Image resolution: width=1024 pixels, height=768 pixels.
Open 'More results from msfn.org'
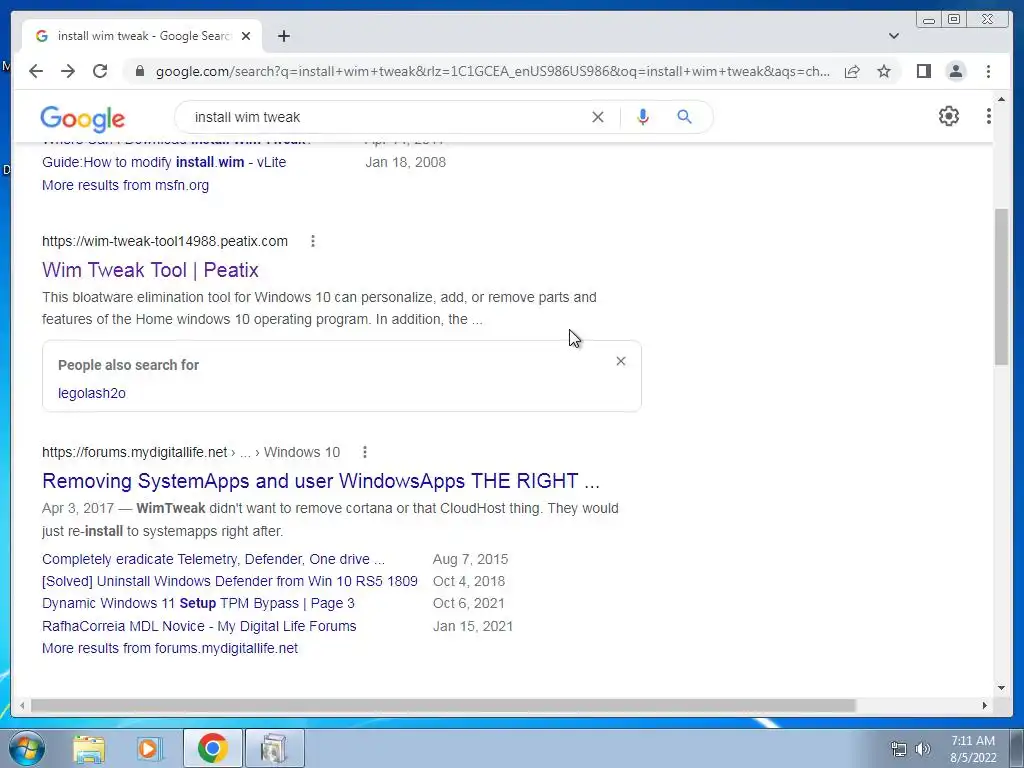(x=125, y=185)
